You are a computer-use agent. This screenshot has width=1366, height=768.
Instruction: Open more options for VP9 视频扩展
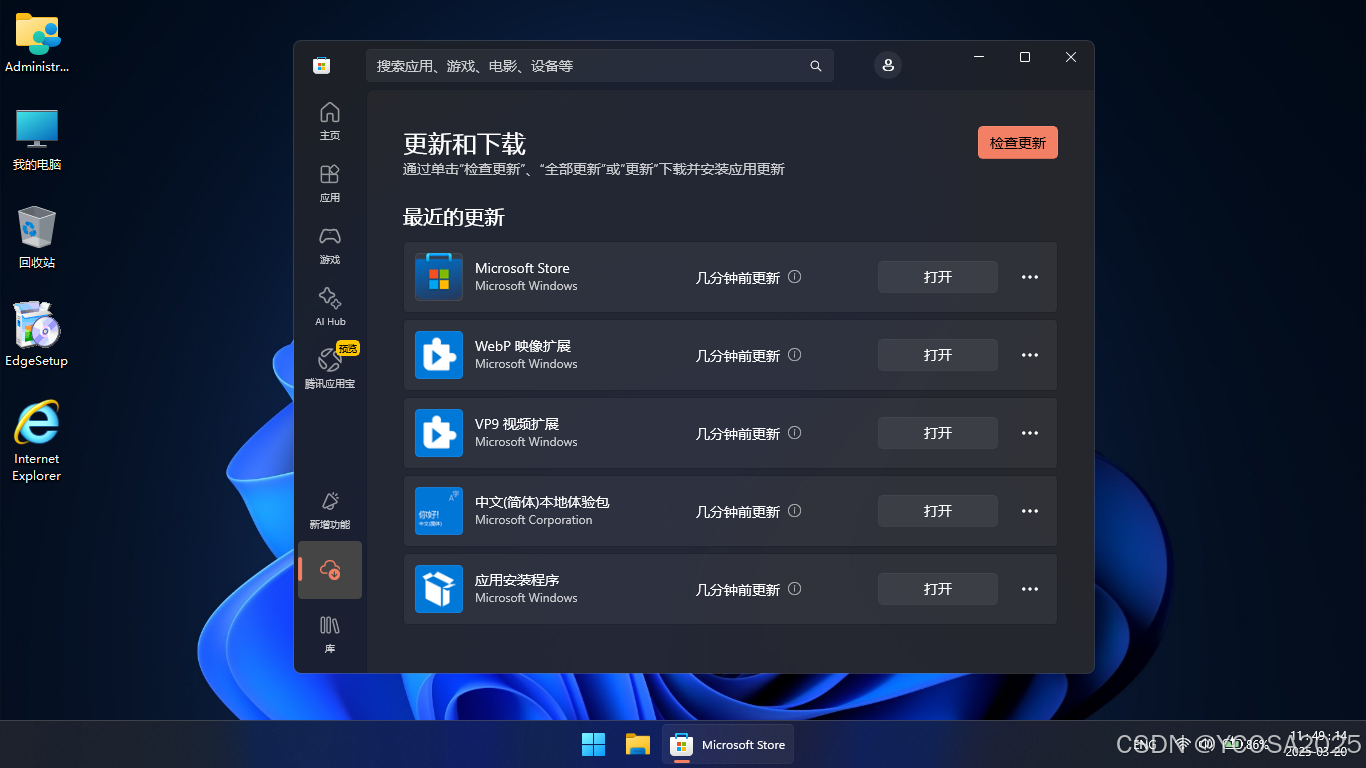1030,433
